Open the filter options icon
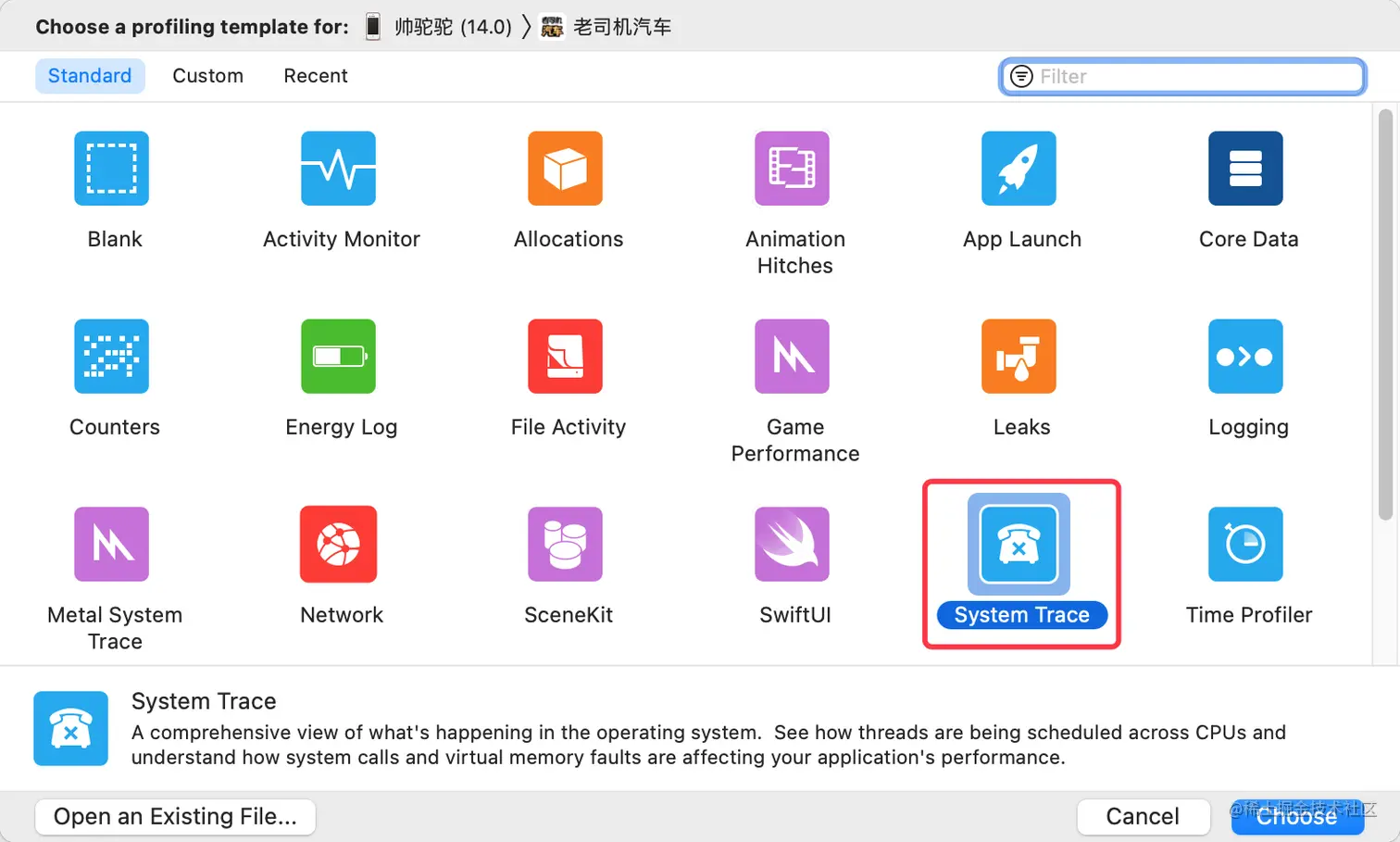Screen dimensions: 1400x842 tap(1021, 76)
